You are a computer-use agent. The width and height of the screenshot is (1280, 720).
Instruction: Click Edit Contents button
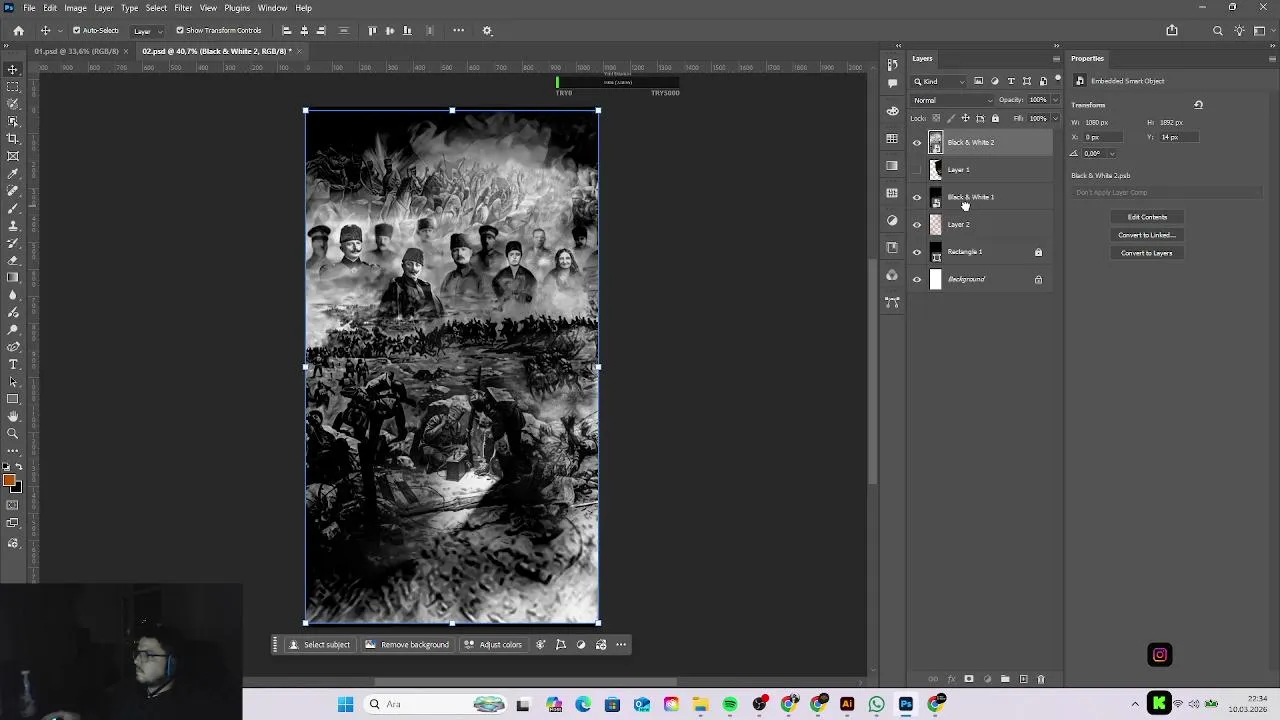tap(1147, 217)
